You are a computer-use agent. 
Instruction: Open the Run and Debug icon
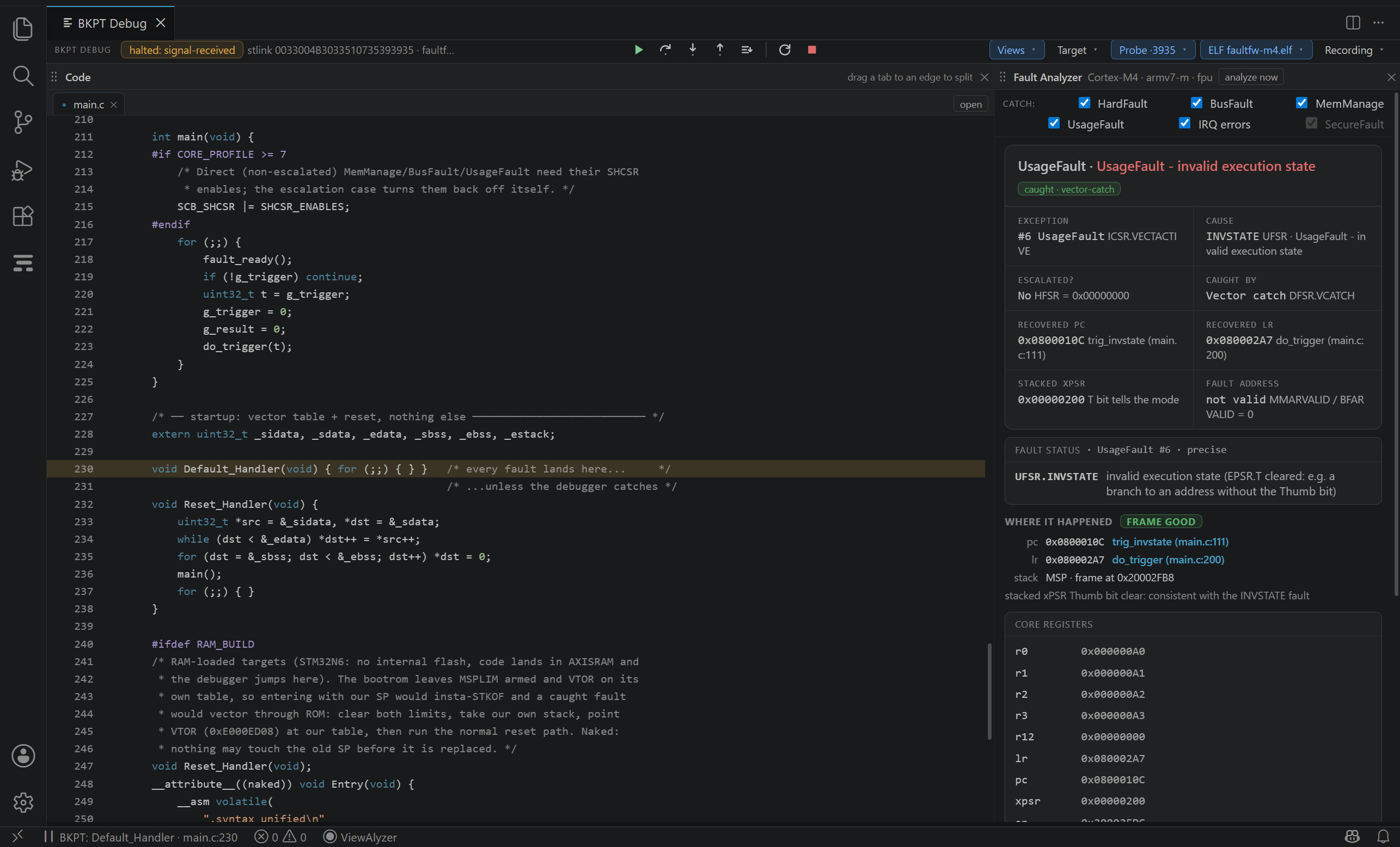click(x=23, y=169)
